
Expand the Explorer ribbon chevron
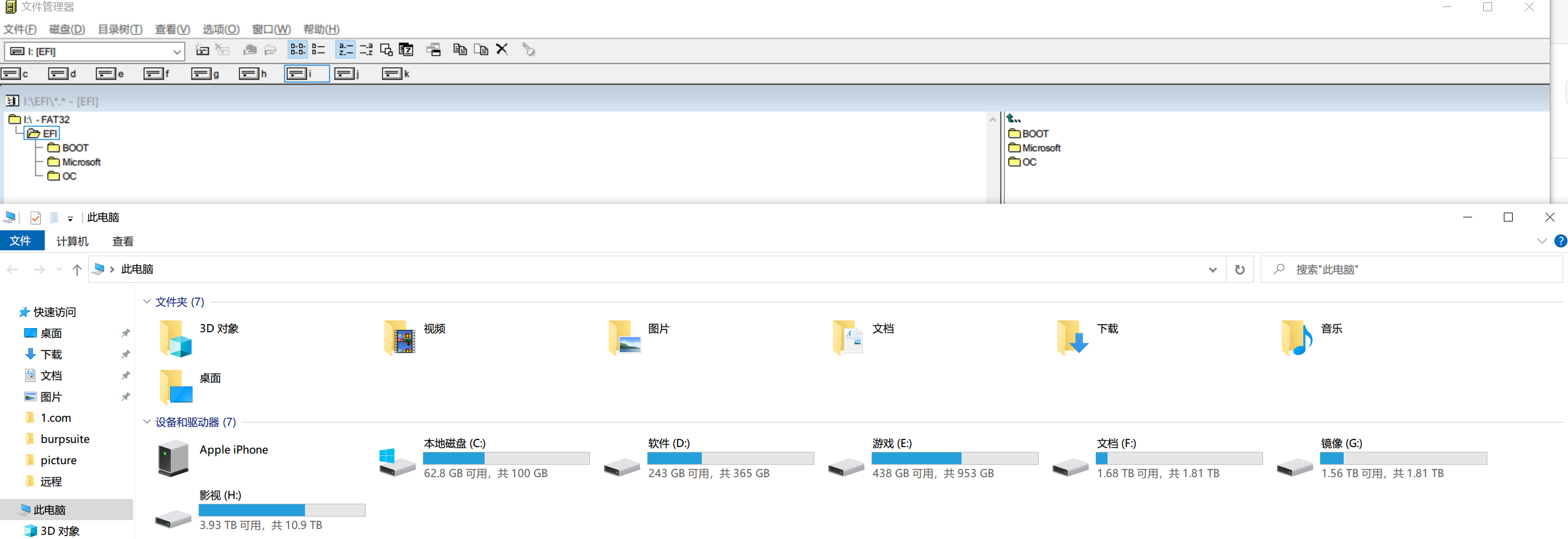point(1542,241)
